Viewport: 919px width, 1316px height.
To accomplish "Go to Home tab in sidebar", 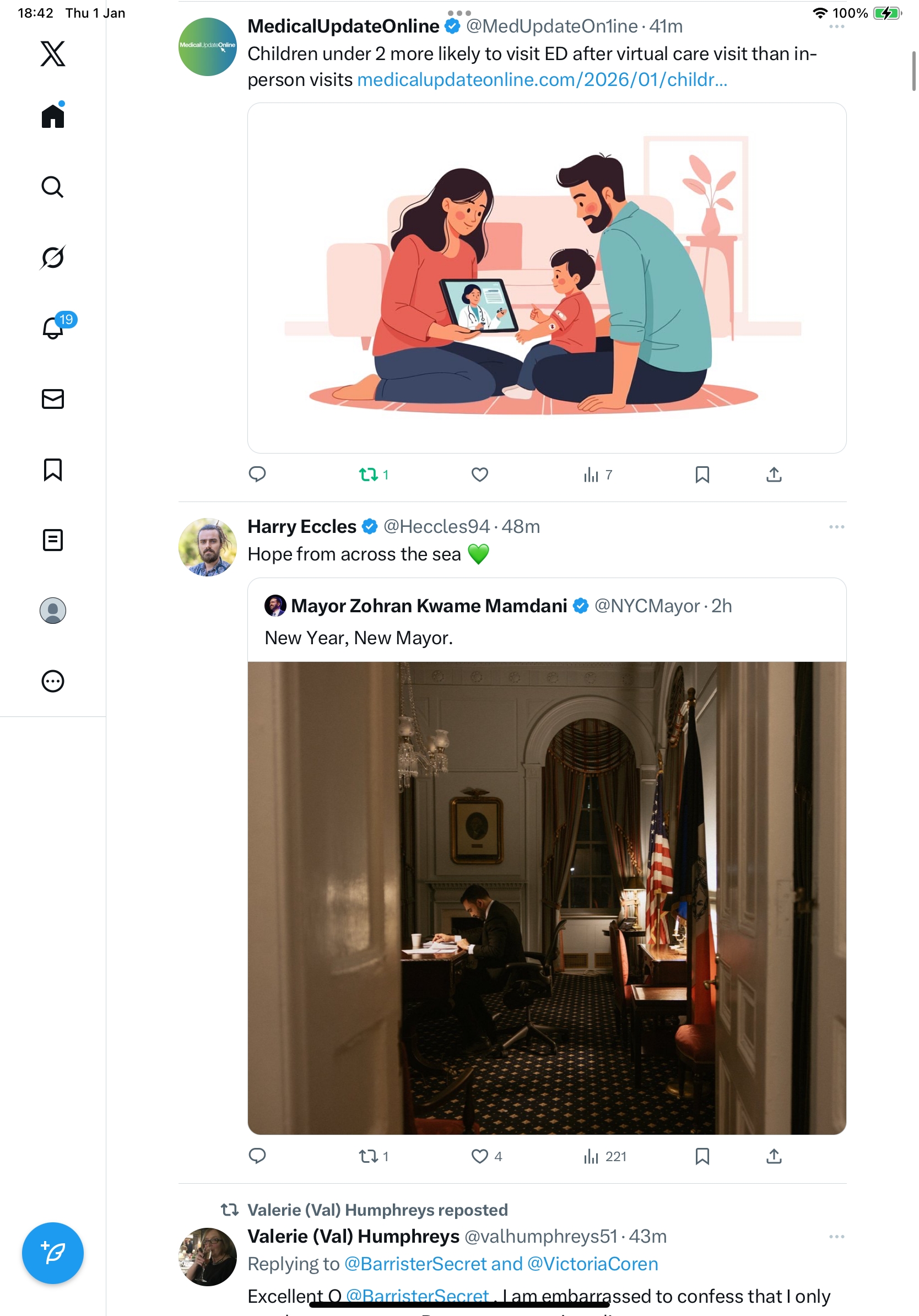I will tap(53, 116).
